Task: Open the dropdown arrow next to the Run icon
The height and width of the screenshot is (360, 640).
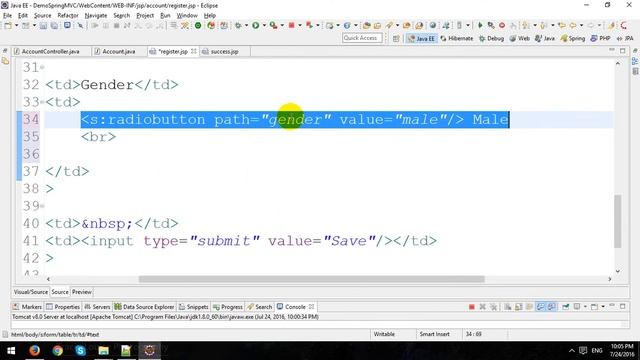Action: 264,25
